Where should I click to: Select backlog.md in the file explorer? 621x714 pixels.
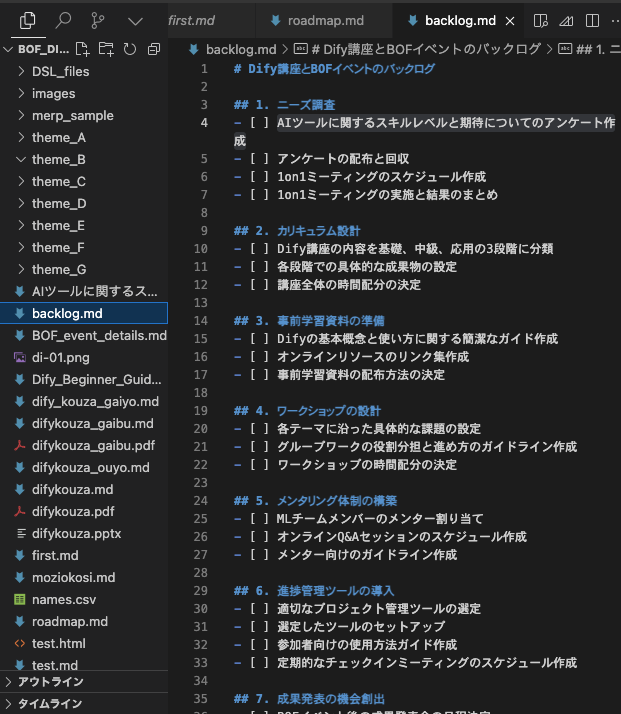point(84,313)
